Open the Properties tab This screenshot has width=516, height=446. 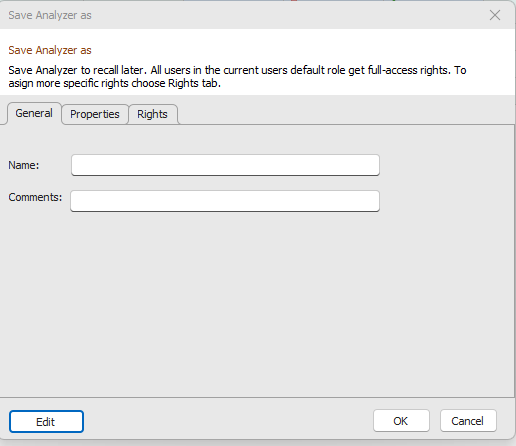tap(95, 114)
